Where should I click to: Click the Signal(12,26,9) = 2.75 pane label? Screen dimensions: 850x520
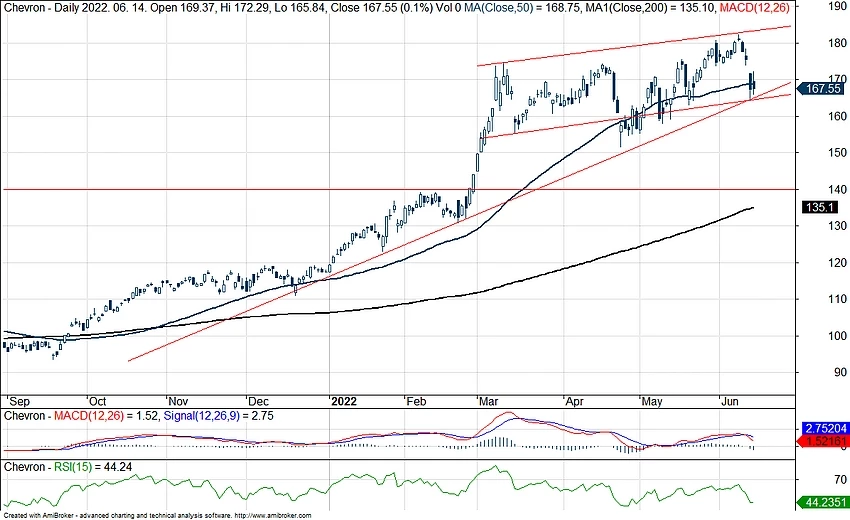218,416
